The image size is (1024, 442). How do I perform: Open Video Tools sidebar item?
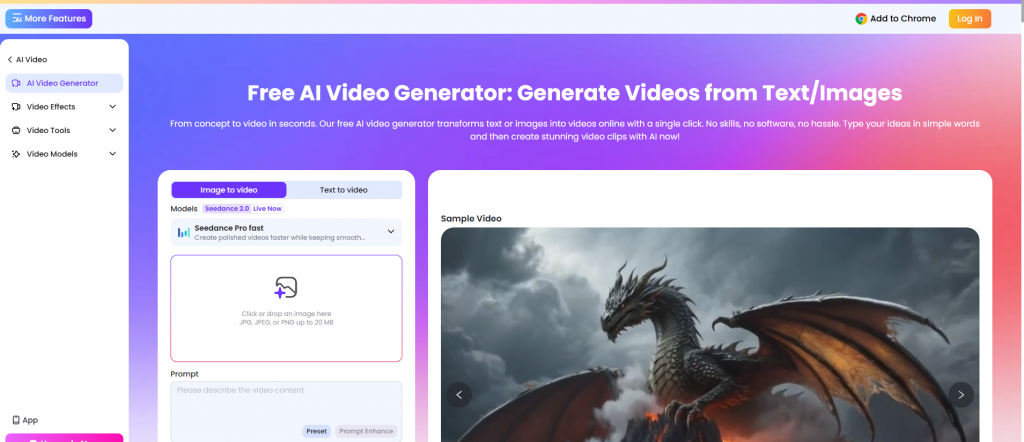point(64,130)
